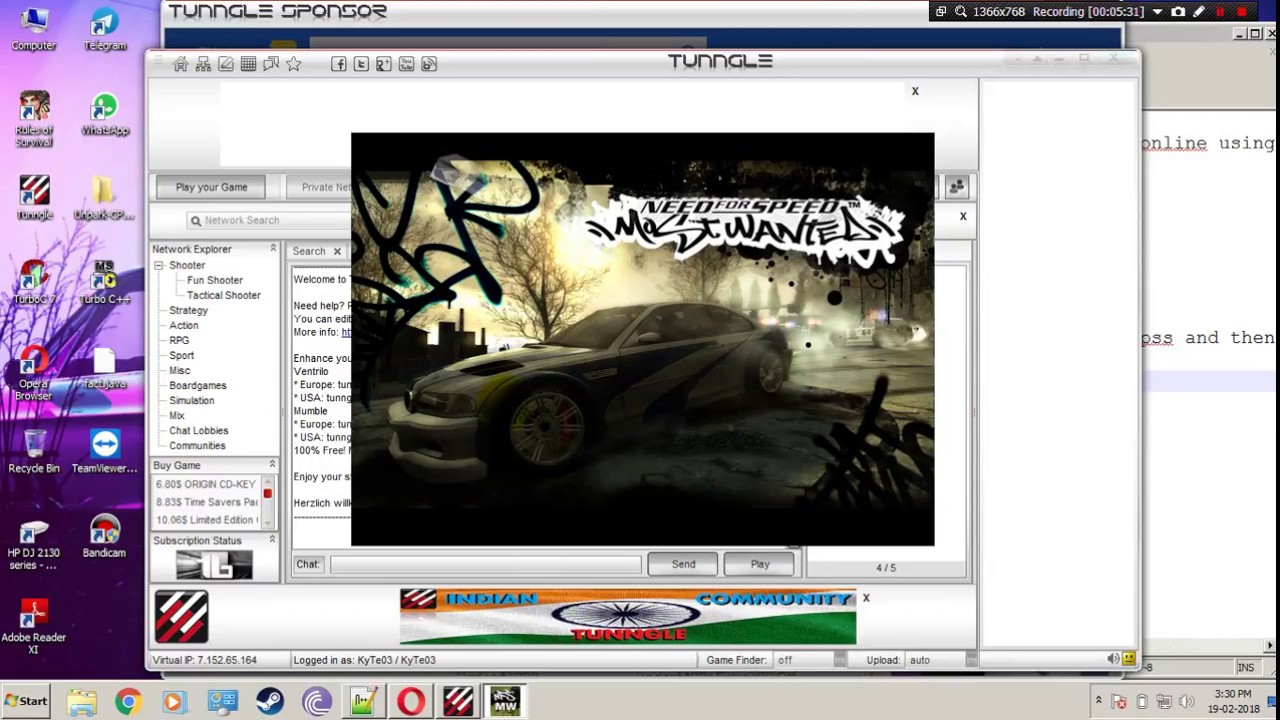Open Tunngle's Google Plus icon

(384, 64)
